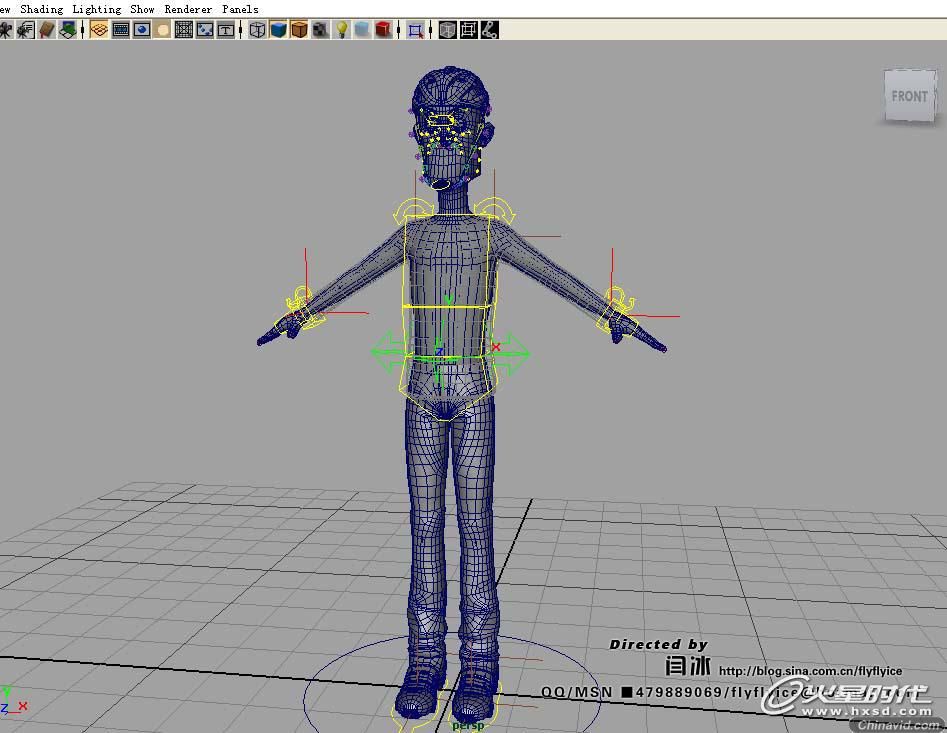Click the red cube high quality icon
947x733 pixels.
click(x=383, y=30)
